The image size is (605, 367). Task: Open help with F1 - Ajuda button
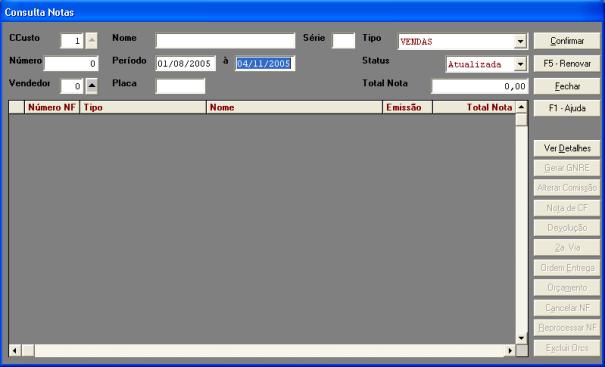[567, 108]
